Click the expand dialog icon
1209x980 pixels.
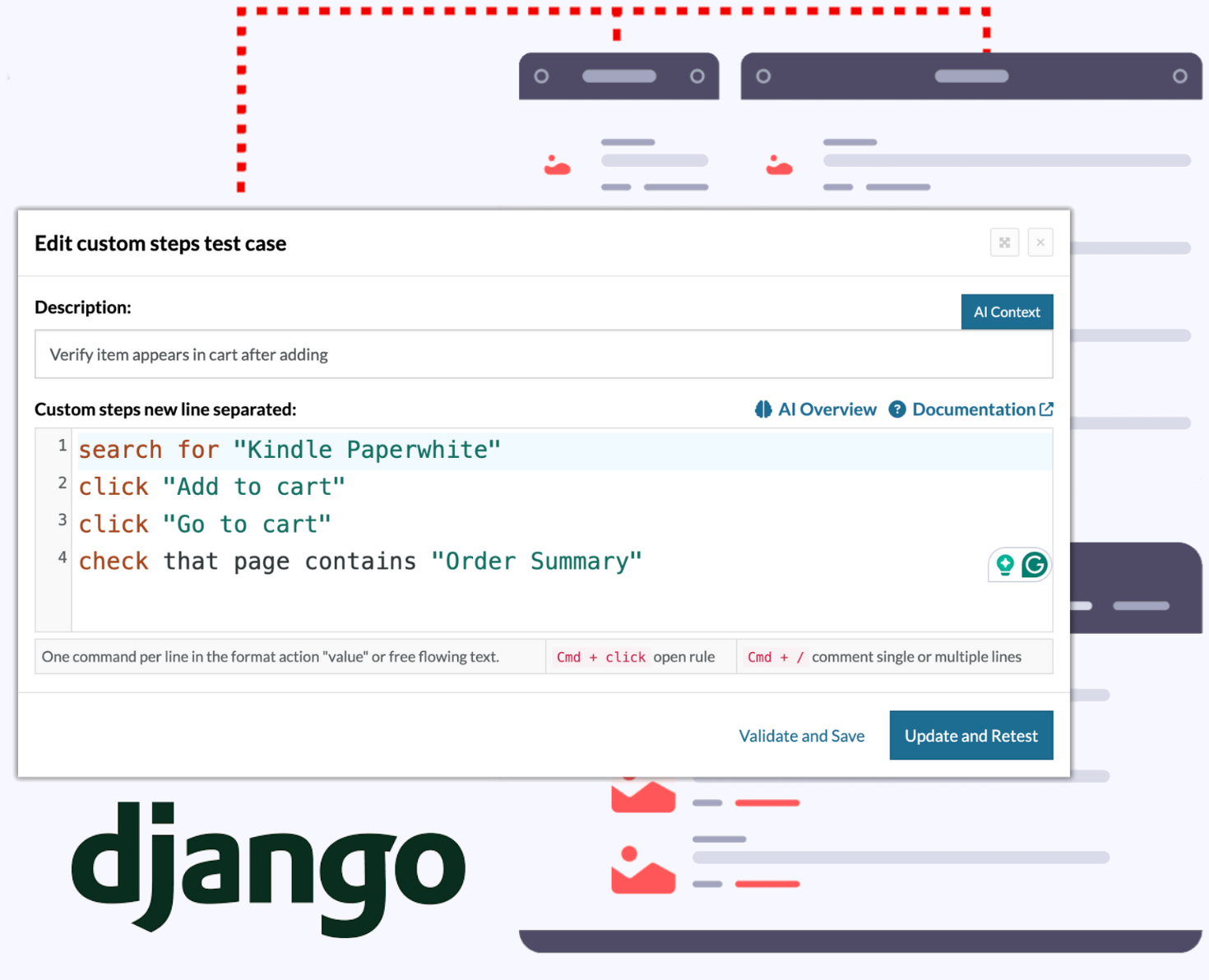pos(1004,243)
